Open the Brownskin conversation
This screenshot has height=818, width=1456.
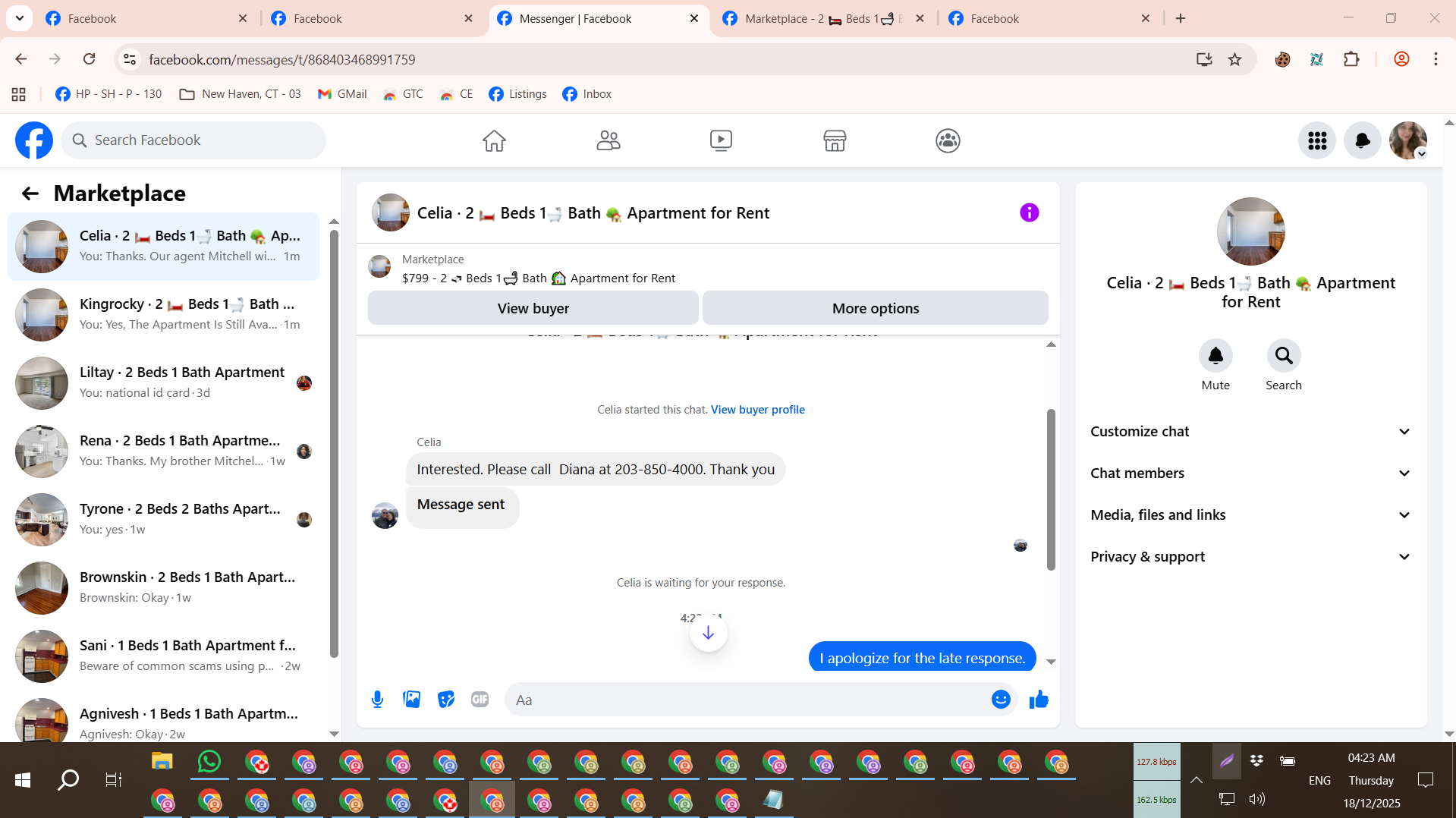(163, 588)
